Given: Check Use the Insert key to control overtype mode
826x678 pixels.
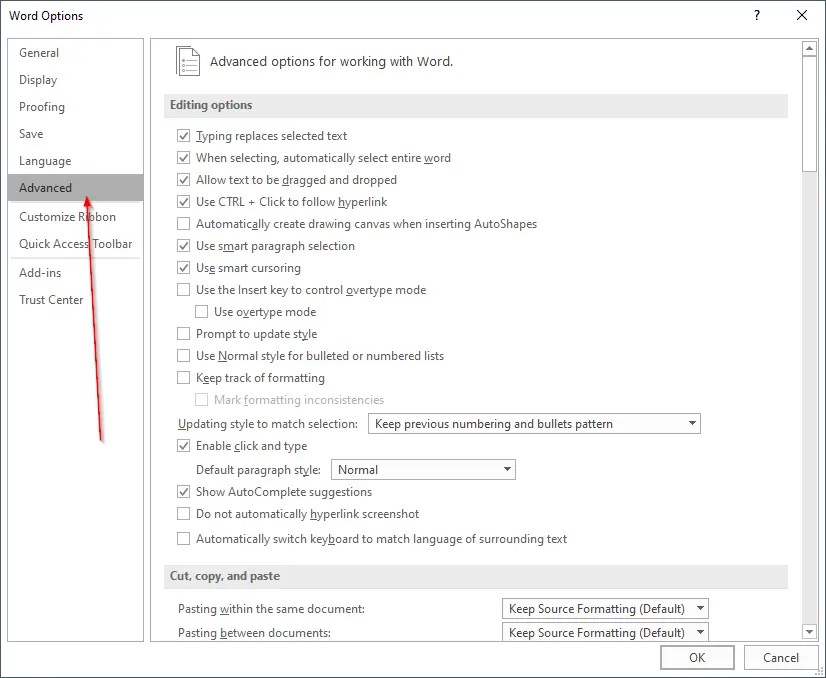Looking at the screenshot, I should tap(184, 289).
